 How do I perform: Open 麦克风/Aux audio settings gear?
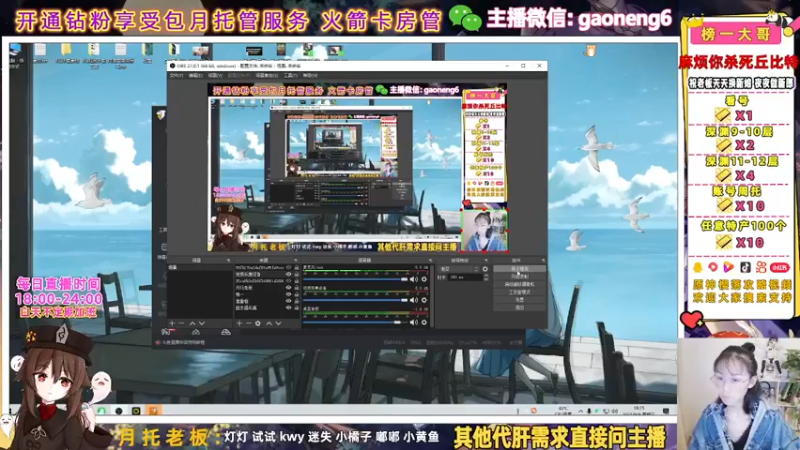[424, 279]
